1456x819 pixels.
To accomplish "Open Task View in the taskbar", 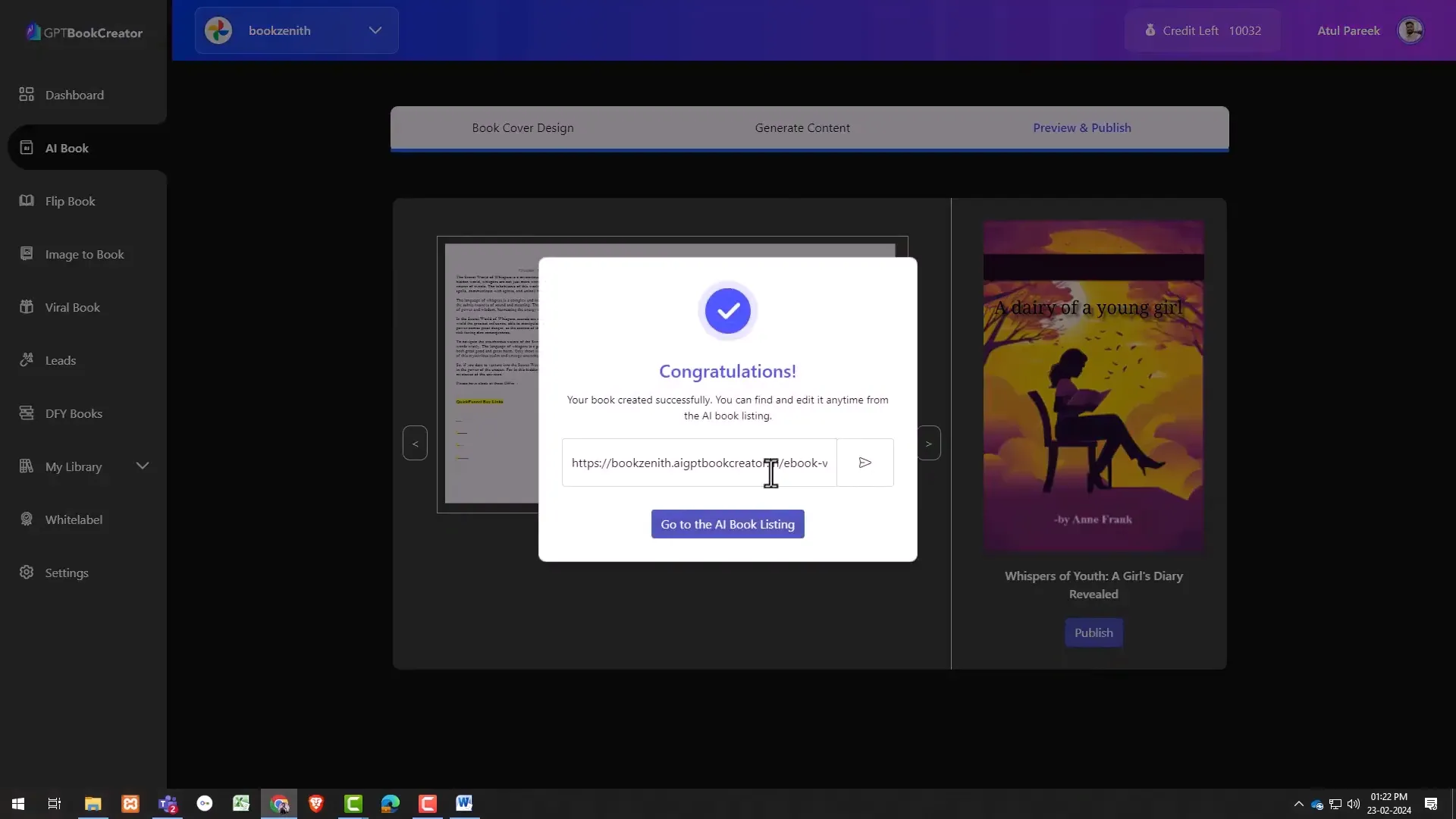I will coord(55,804).
